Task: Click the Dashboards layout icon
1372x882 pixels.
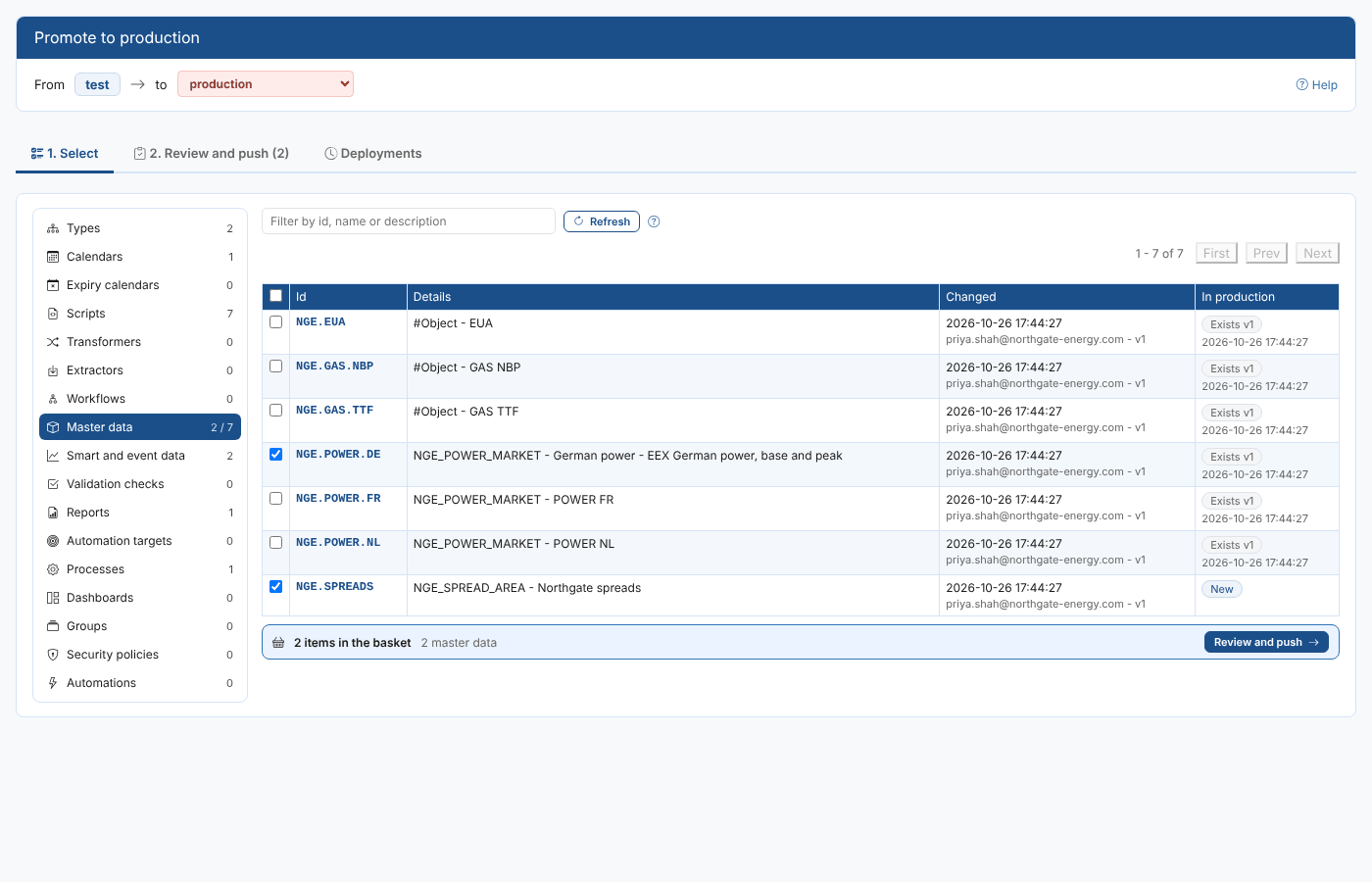Action: (x=53, y=598)
